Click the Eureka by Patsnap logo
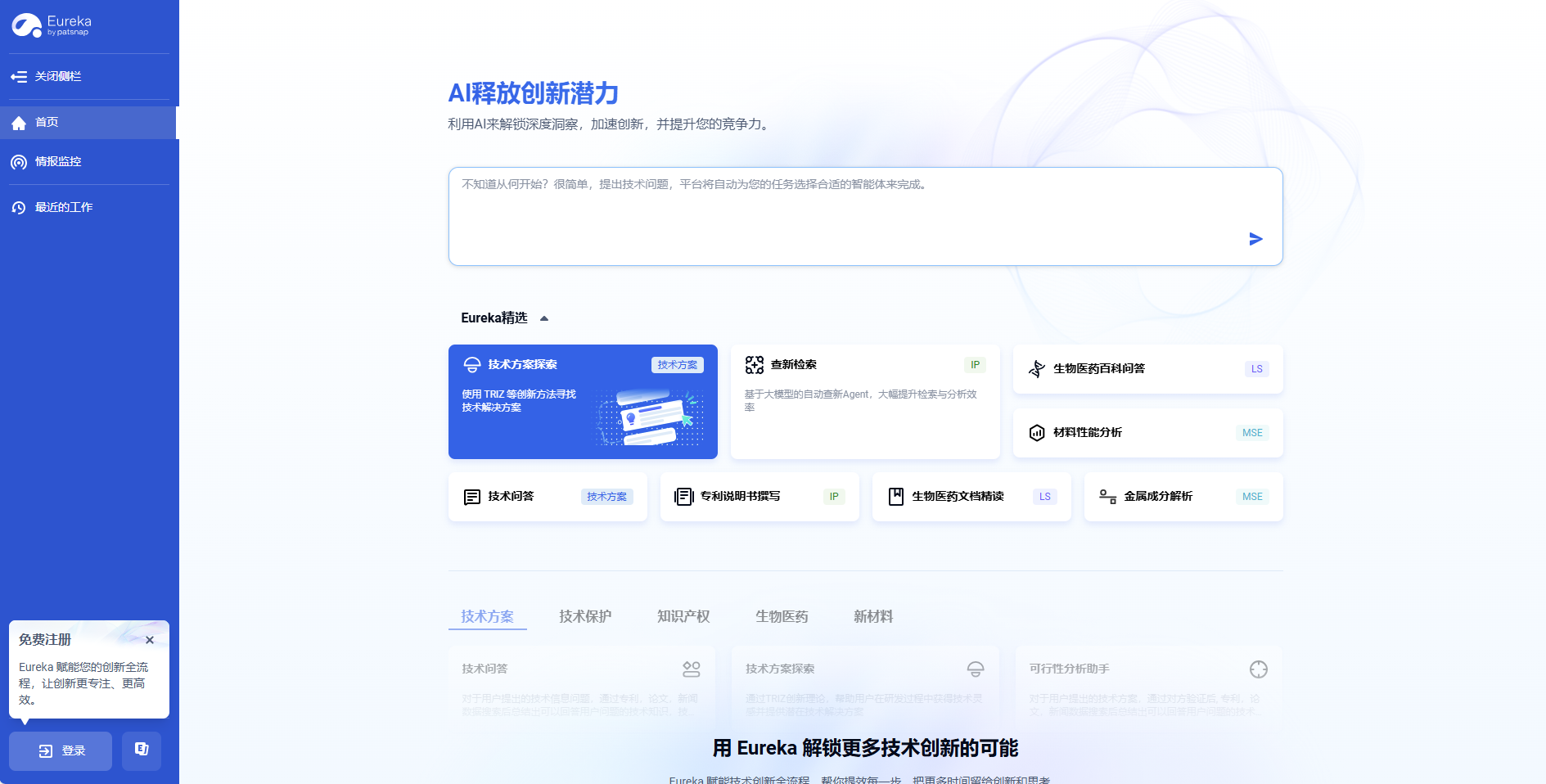The width and height of the screenshot is (1546, 784). click(52, 25)
